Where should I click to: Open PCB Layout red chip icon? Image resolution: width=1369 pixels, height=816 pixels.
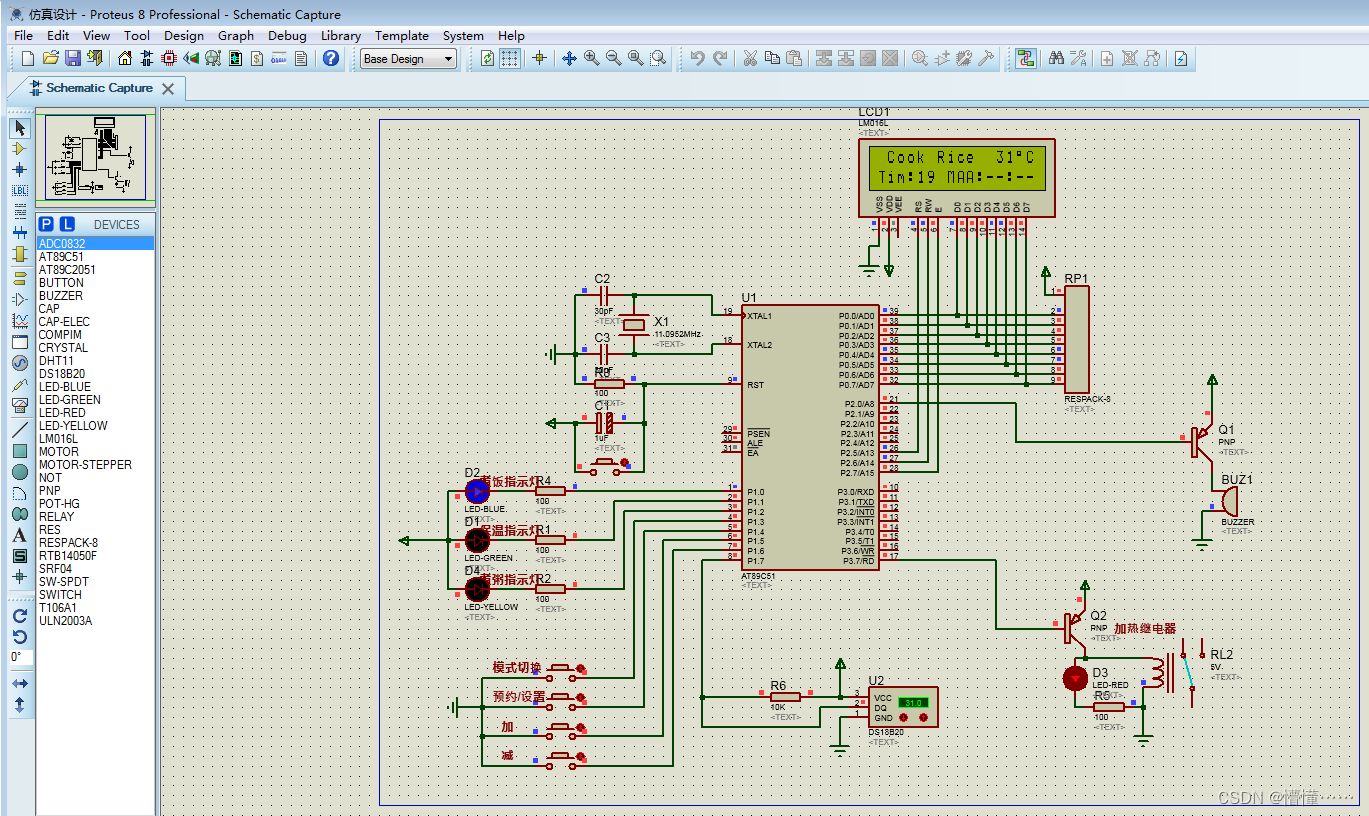pyautogui.click(x=169, y=59)
